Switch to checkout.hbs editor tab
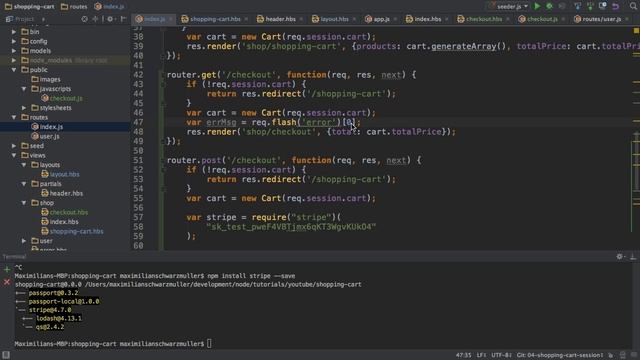This screenshot has width=640, height=360. coord(484,19)
